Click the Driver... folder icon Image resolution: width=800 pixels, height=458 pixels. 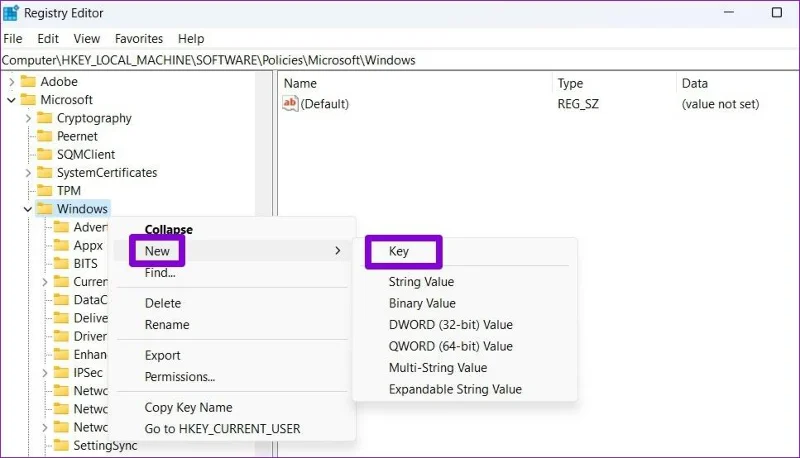pos(61,336)
